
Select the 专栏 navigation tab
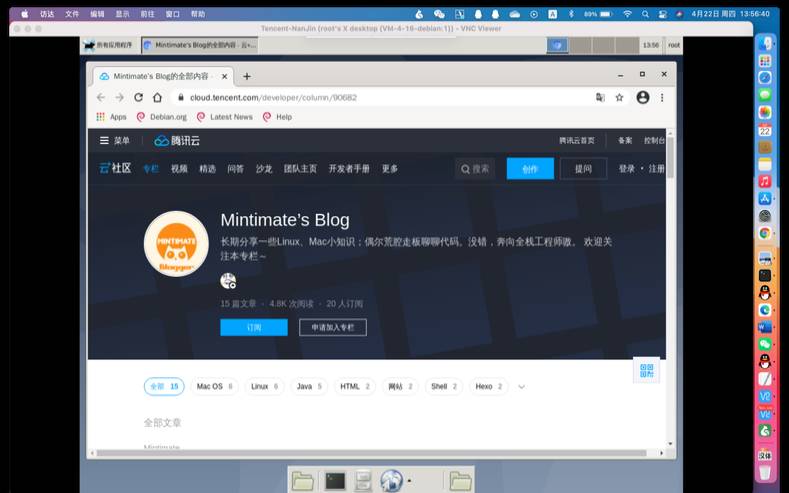point(151,169)
